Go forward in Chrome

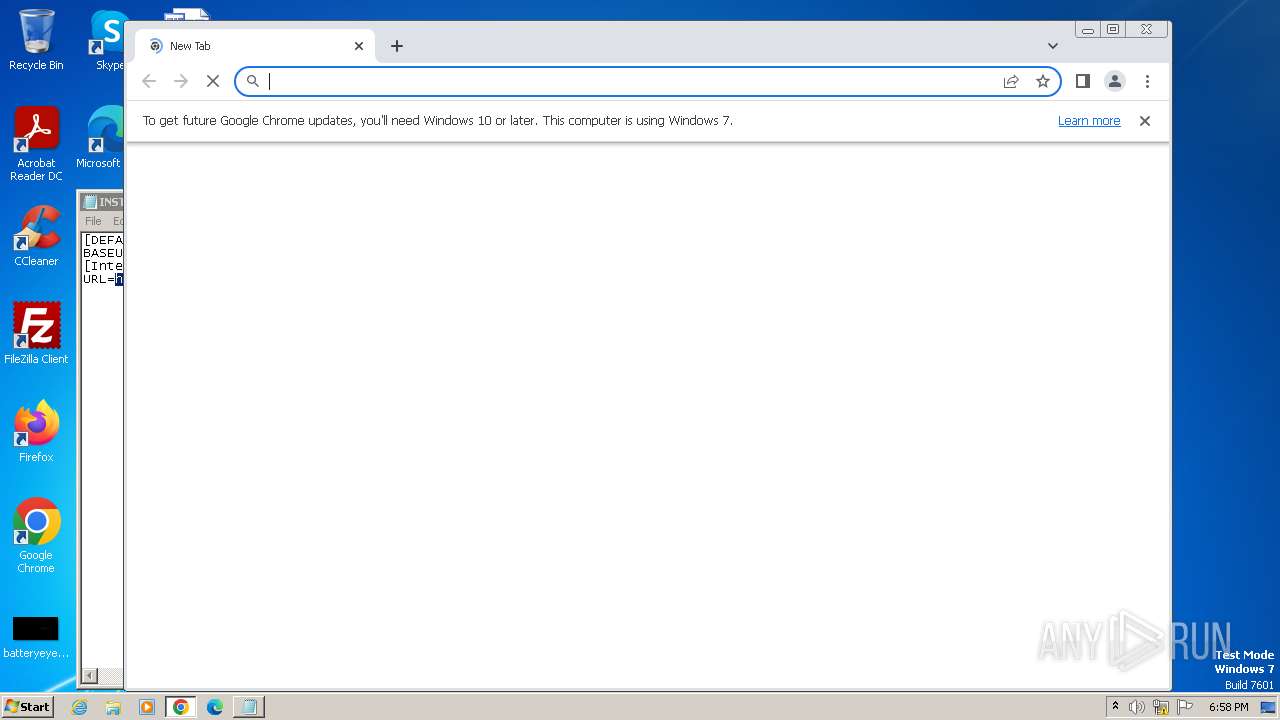(x=181, y=81)
